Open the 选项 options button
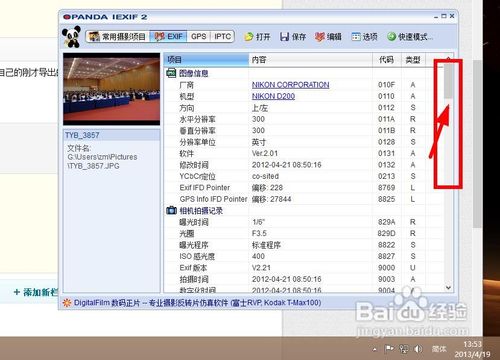The height and width of the screenshot is (360, 500). tap(364, 37)
